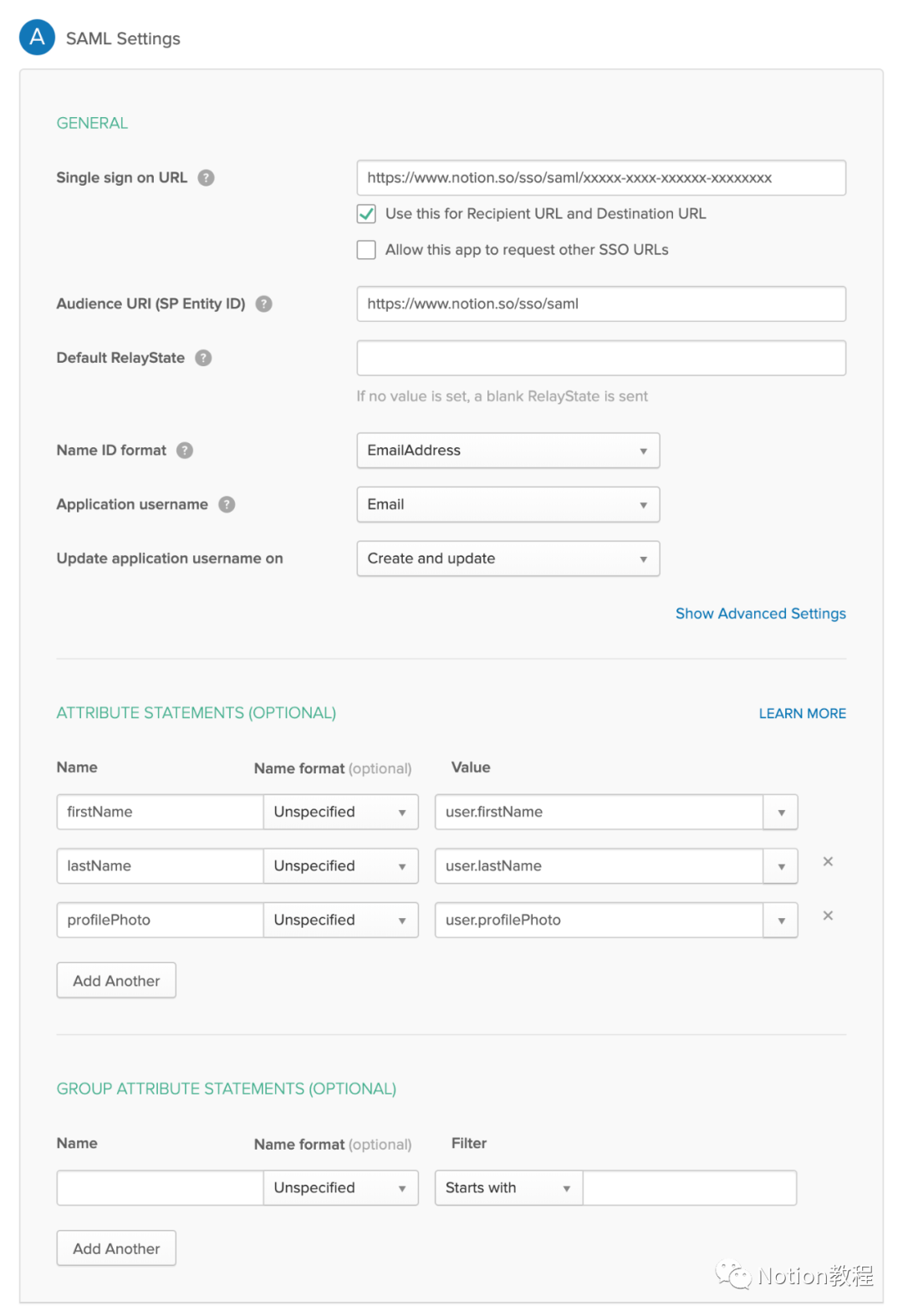Click Add Another under attribute statements
Image resolution: width=903 pixels, height=1316 pixels.
(x=116, y=981)
